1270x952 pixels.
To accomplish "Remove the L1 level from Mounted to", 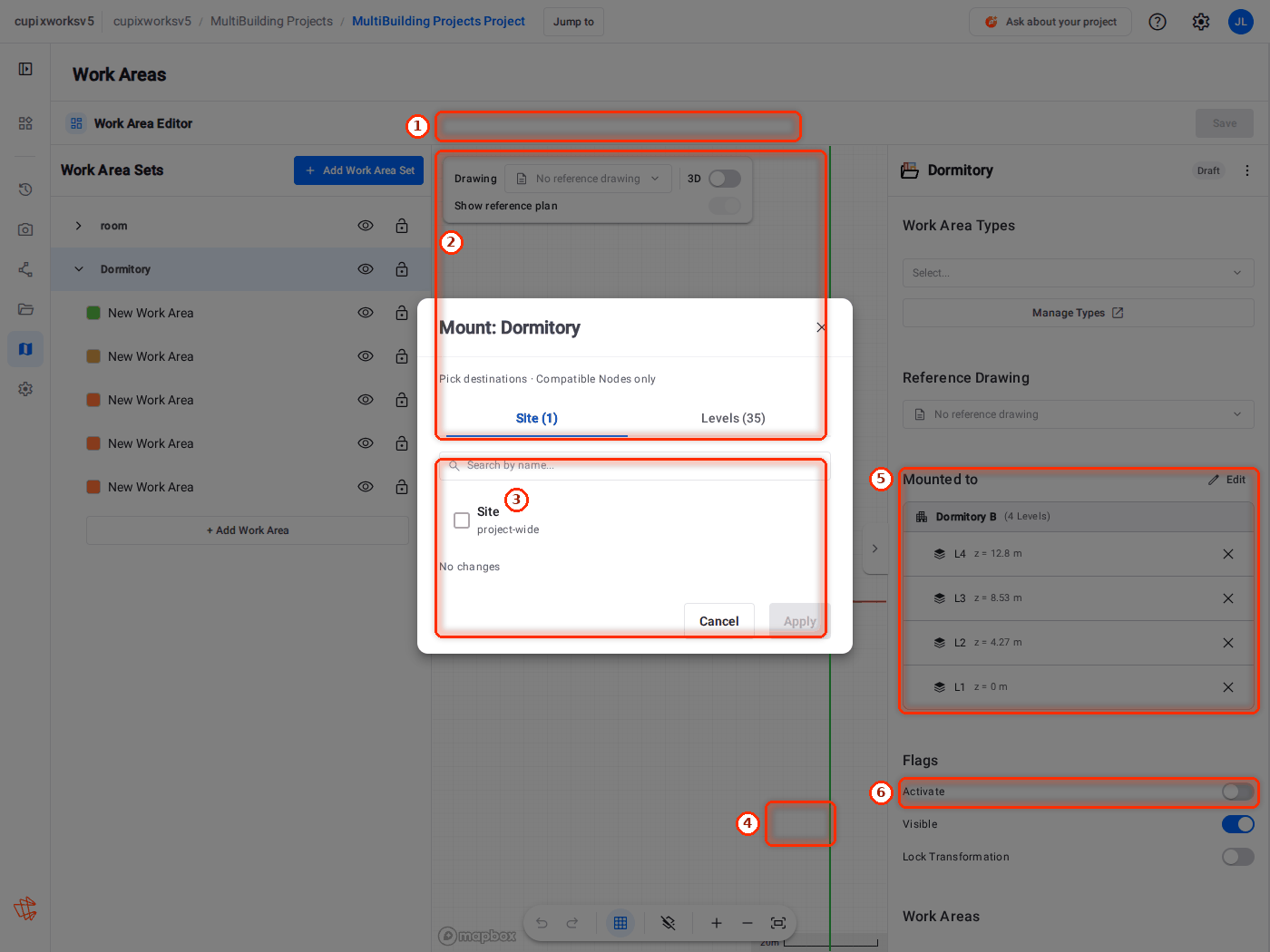I will click(x=1228, y=687).
